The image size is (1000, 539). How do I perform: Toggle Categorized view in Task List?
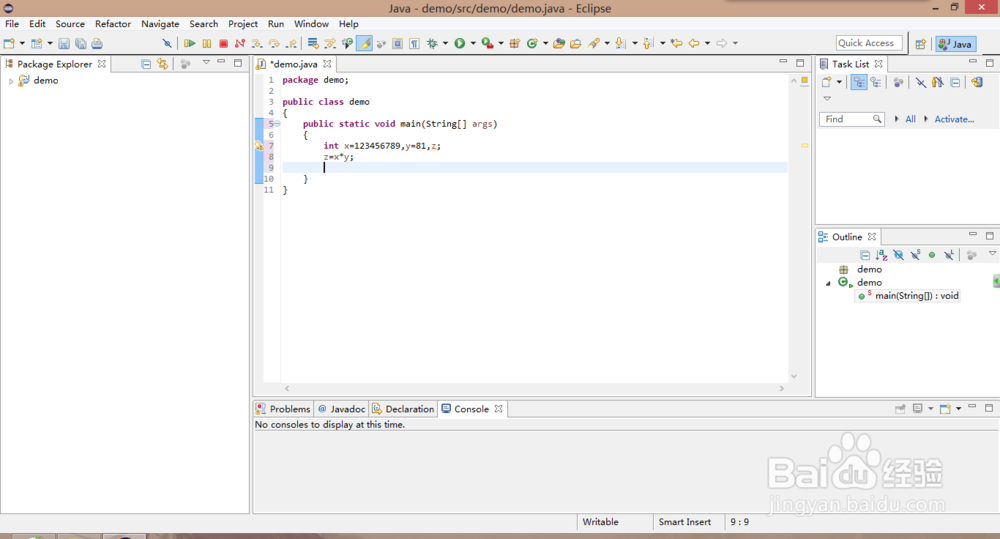coord(859,82)
